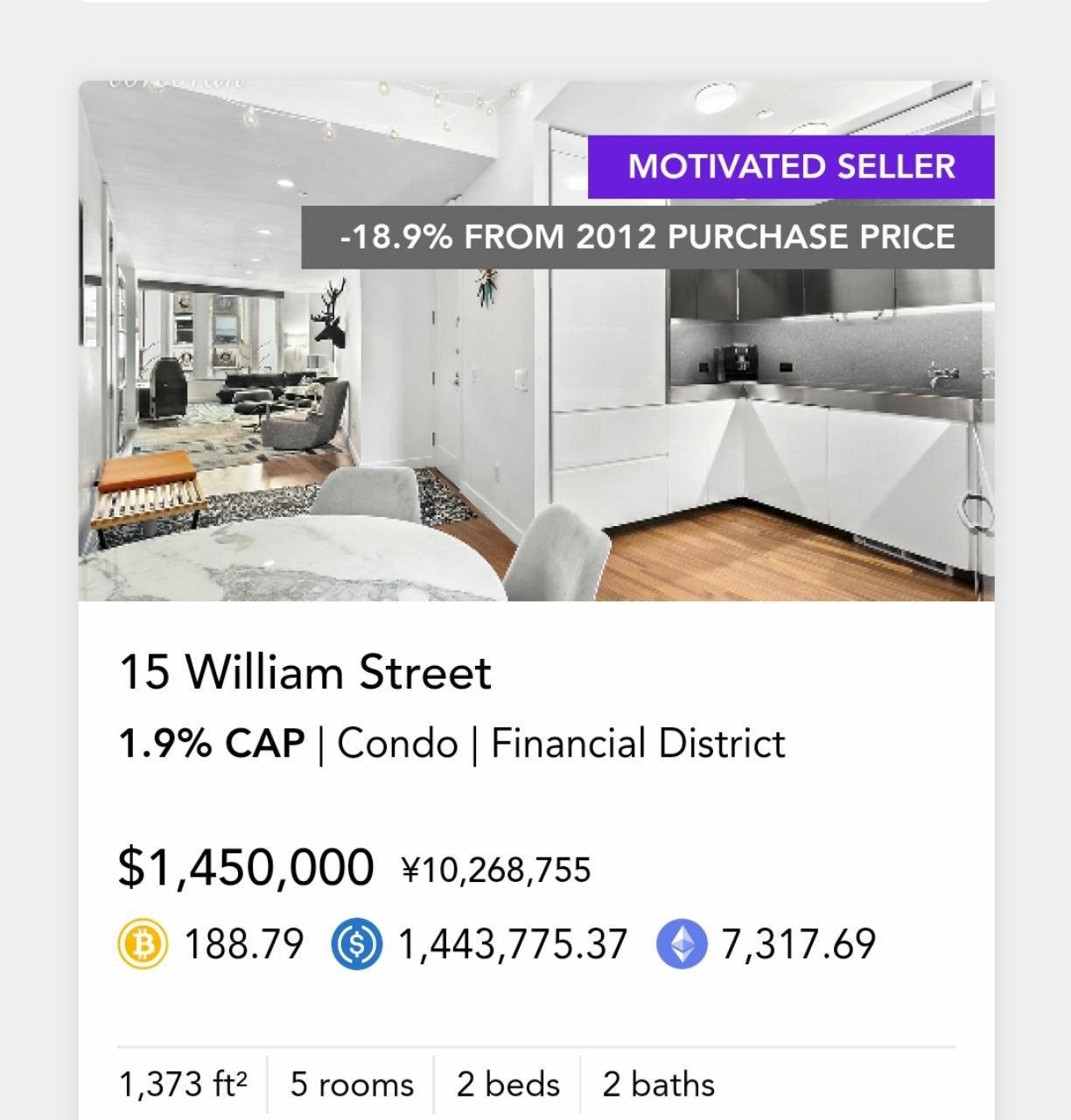The height and width of the screenshot is (1120, 1071).
Task: Open the 15 William Street title
Action: click(304, 673)
